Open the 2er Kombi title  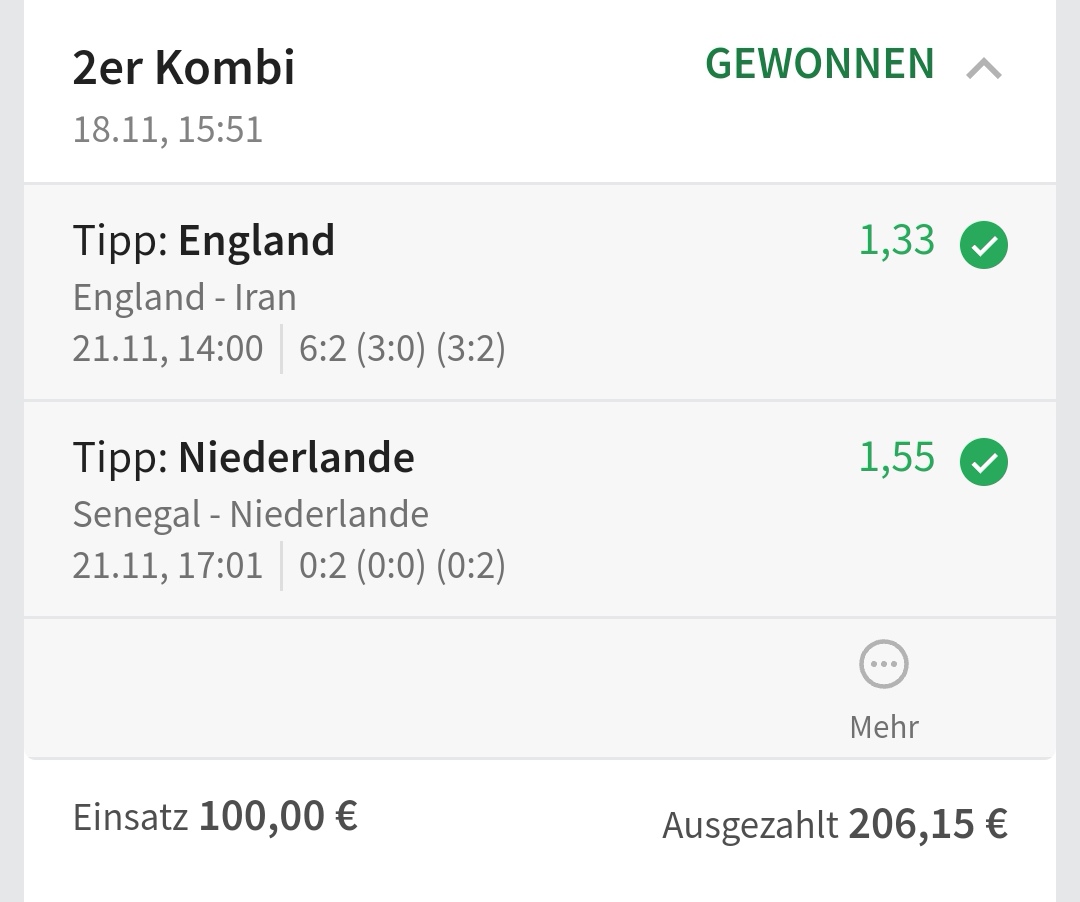184,68
